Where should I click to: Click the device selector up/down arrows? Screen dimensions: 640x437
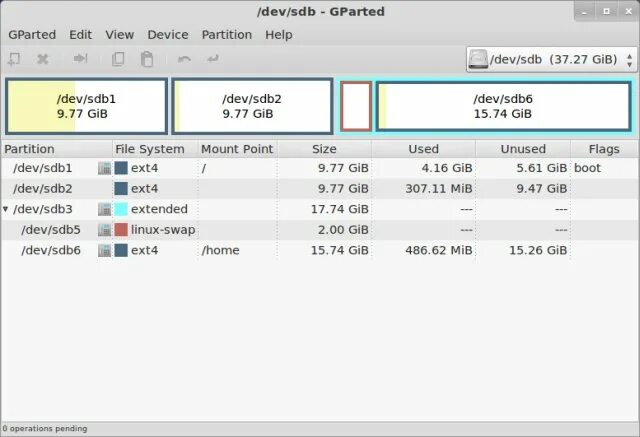coord(629,60)
